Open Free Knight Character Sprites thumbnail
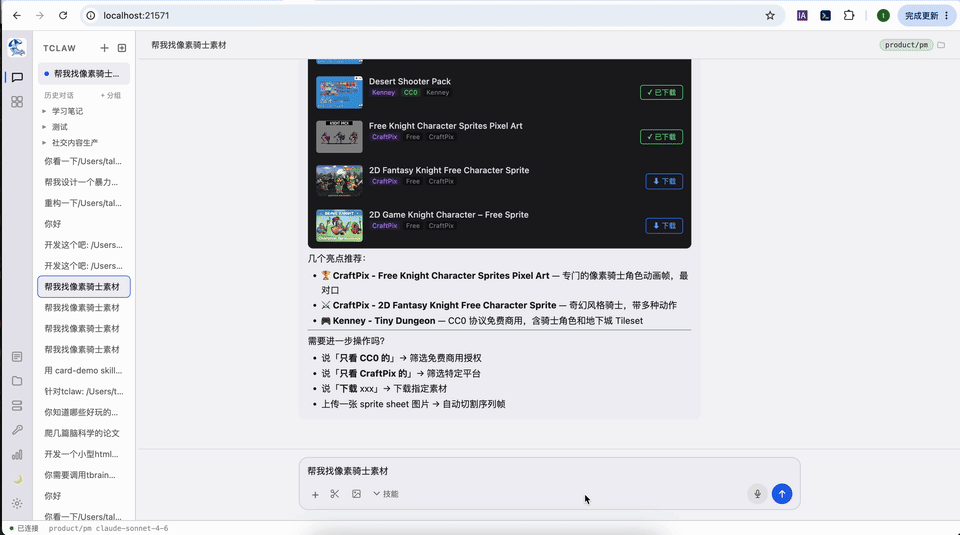960x535 pixels. (339, 137)
